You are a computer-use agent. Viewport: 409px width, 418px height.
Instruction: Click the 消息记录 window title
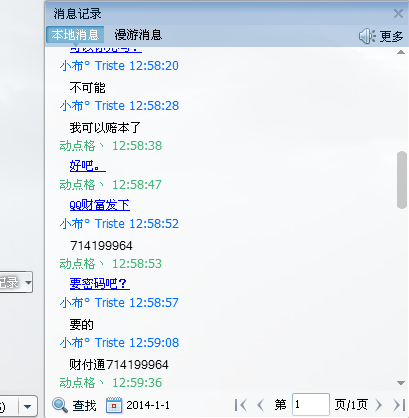[x=77, y=14]
